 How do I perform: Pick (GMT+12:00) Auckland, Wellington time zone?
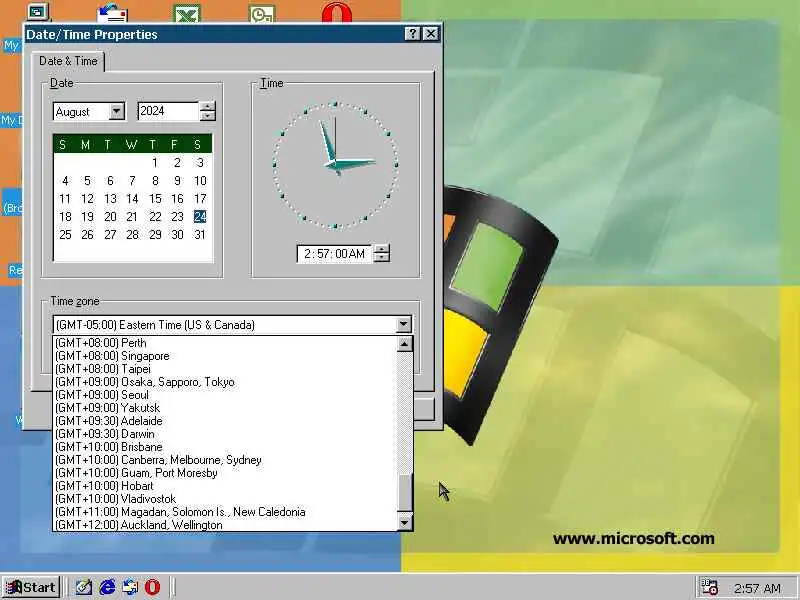click(x=224, y=525)
